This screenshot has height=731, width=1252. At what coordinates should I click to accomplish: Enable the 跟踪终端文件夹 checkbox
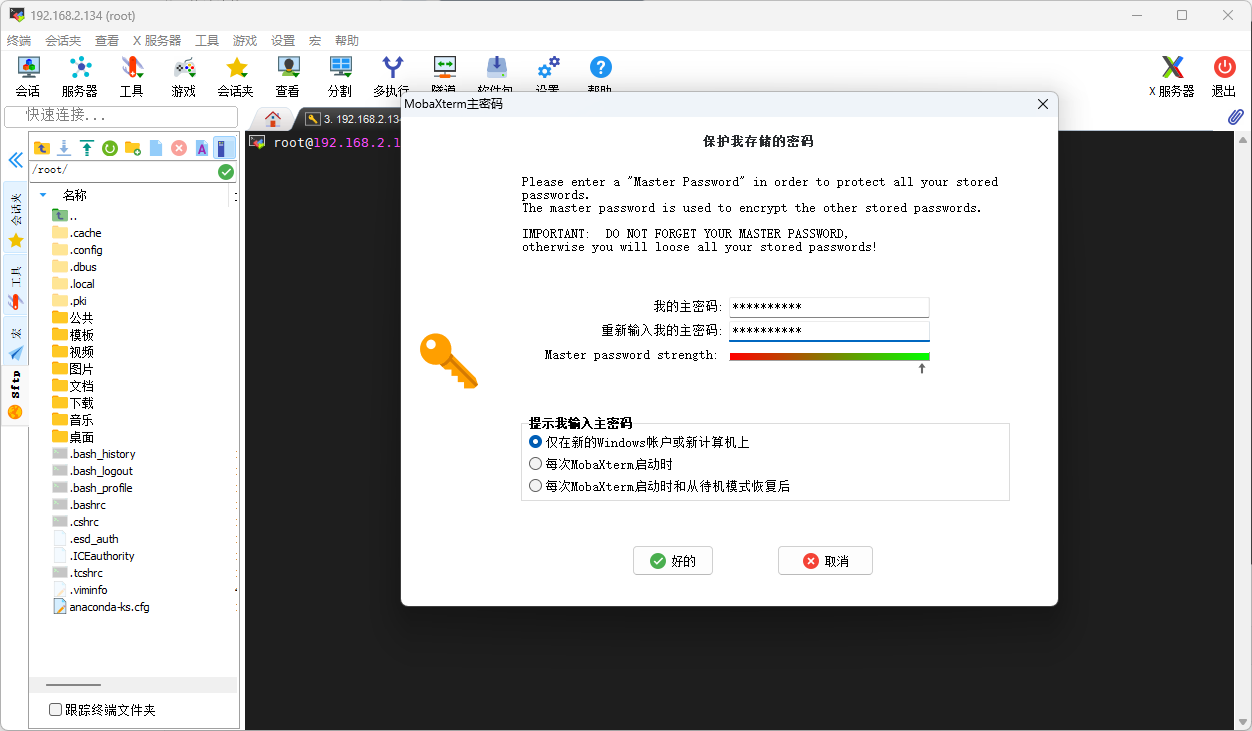pos(56,710)
